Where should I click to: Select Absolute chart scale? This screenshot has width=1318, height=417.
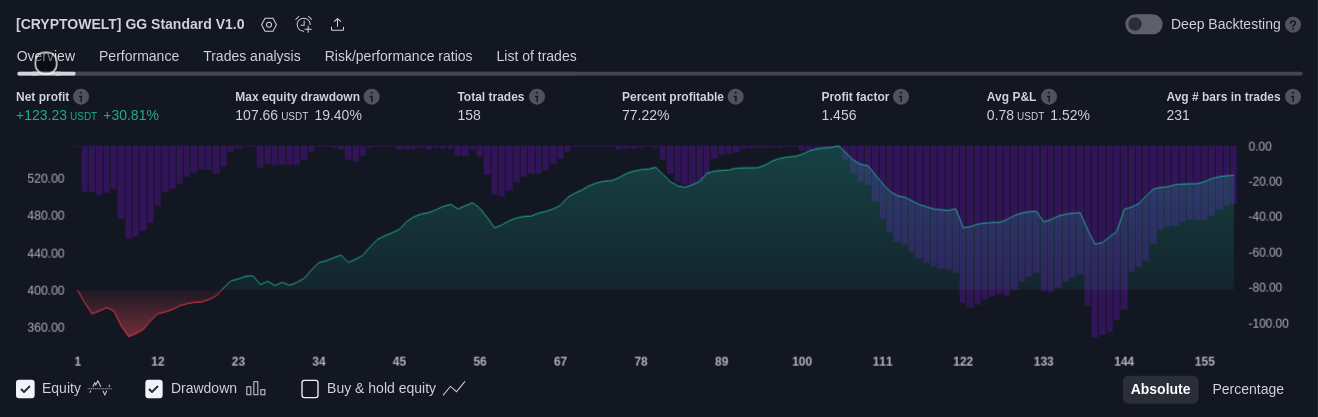tap(1160, 389)
